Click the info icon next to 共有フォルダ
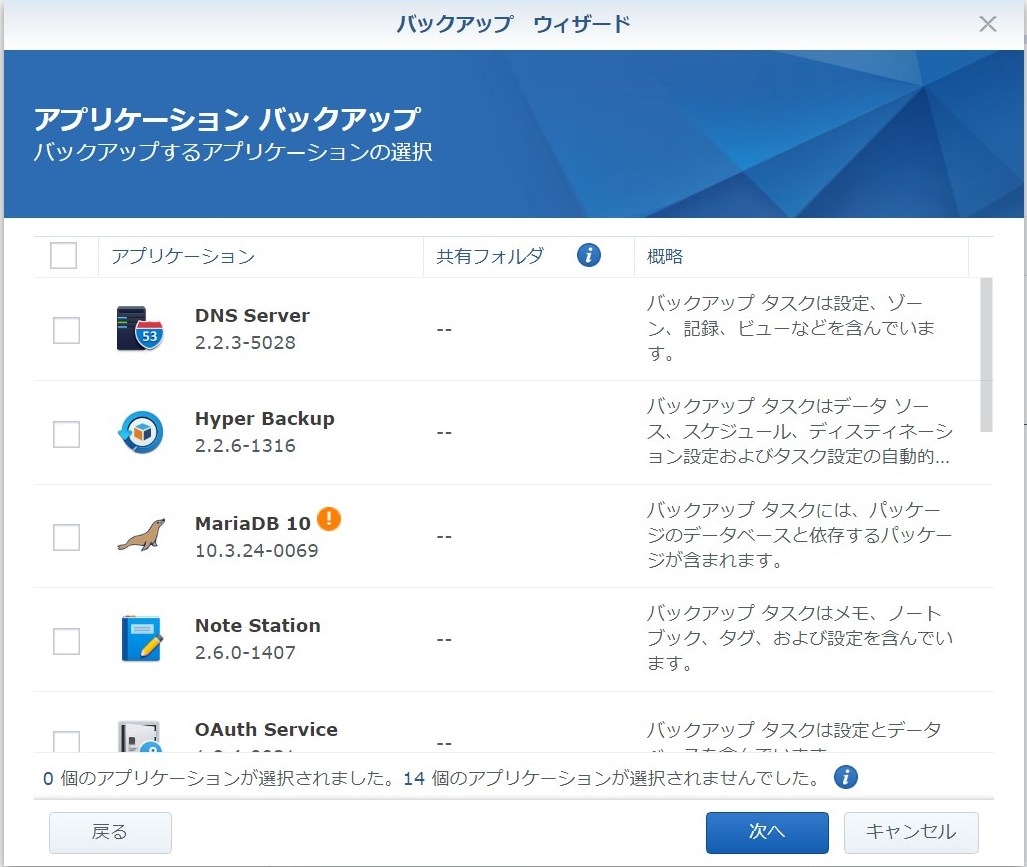The image size is (1027, 867). (589, 256)
